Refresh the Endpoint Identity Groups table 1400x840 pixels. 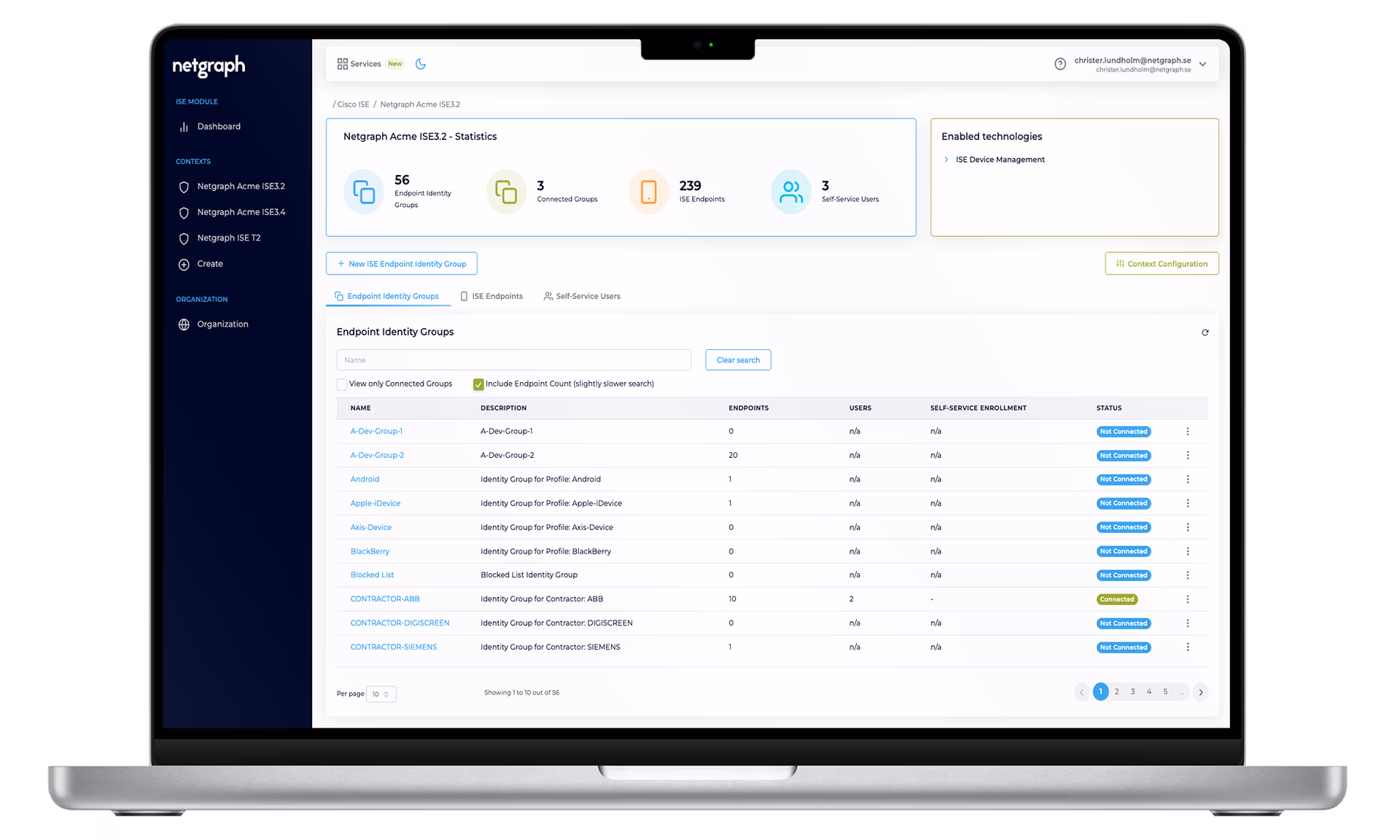coord(1205,332)
